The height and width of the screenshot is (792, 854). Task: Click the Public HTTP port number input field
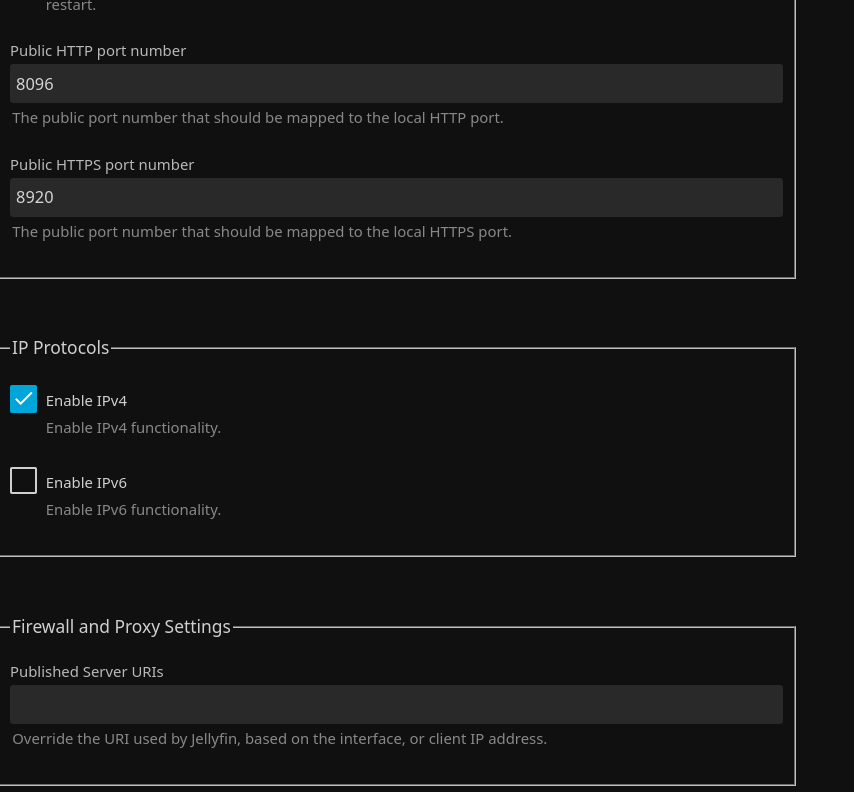tap(396, 84)
